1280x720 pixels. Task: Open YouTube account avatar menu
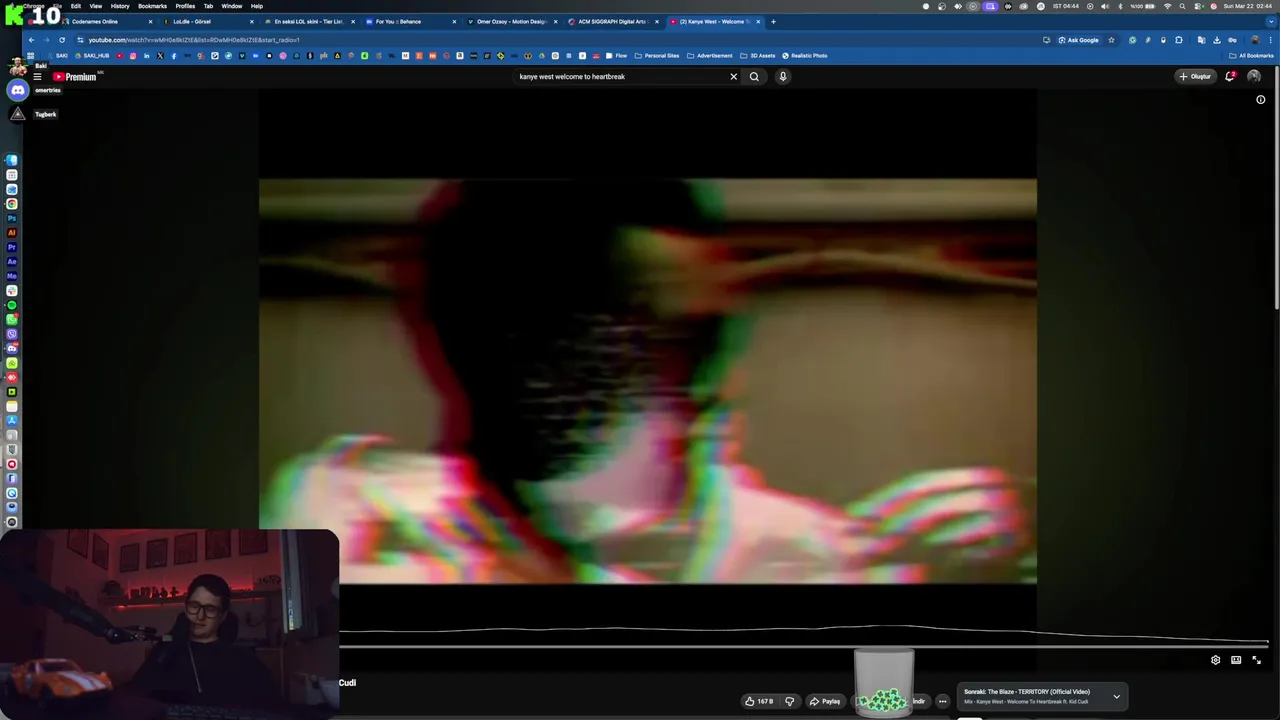(1254, 76)
